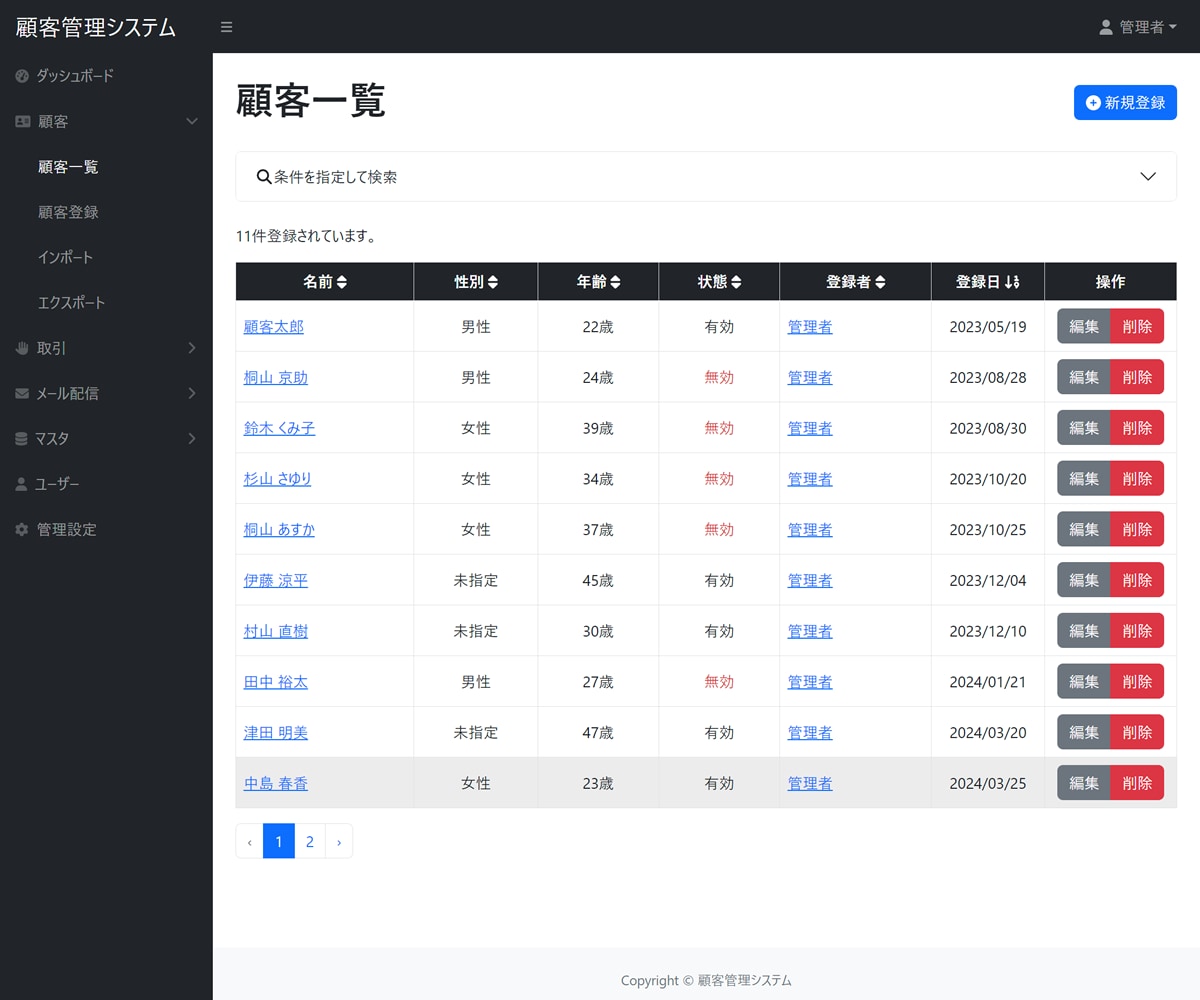Click the メール配信 envelope icon
This screenshot has height=1000, width=1200.
[22, 394]
